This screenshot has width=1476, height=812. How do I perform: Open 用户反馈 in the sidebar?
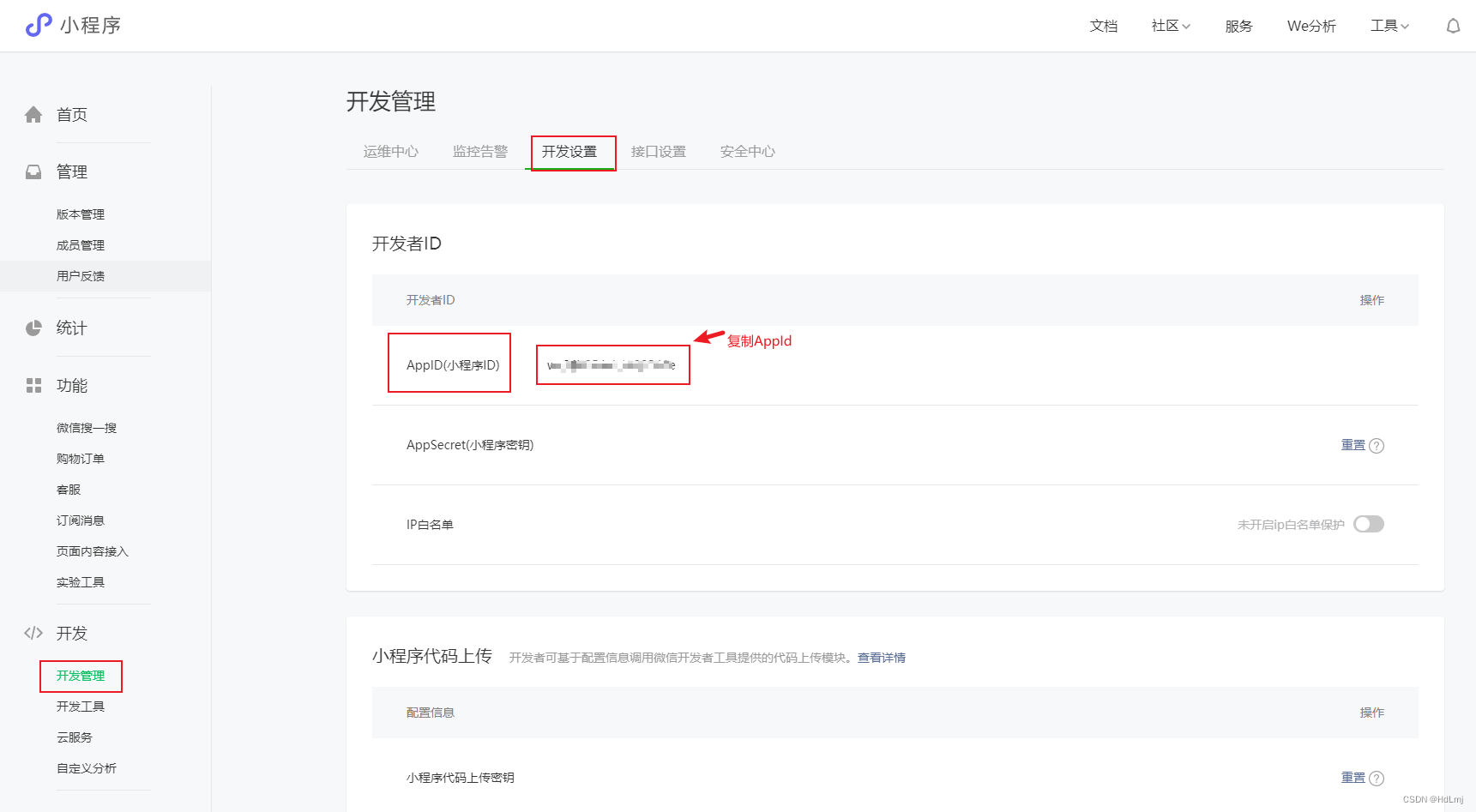click(x=80, y=275)
